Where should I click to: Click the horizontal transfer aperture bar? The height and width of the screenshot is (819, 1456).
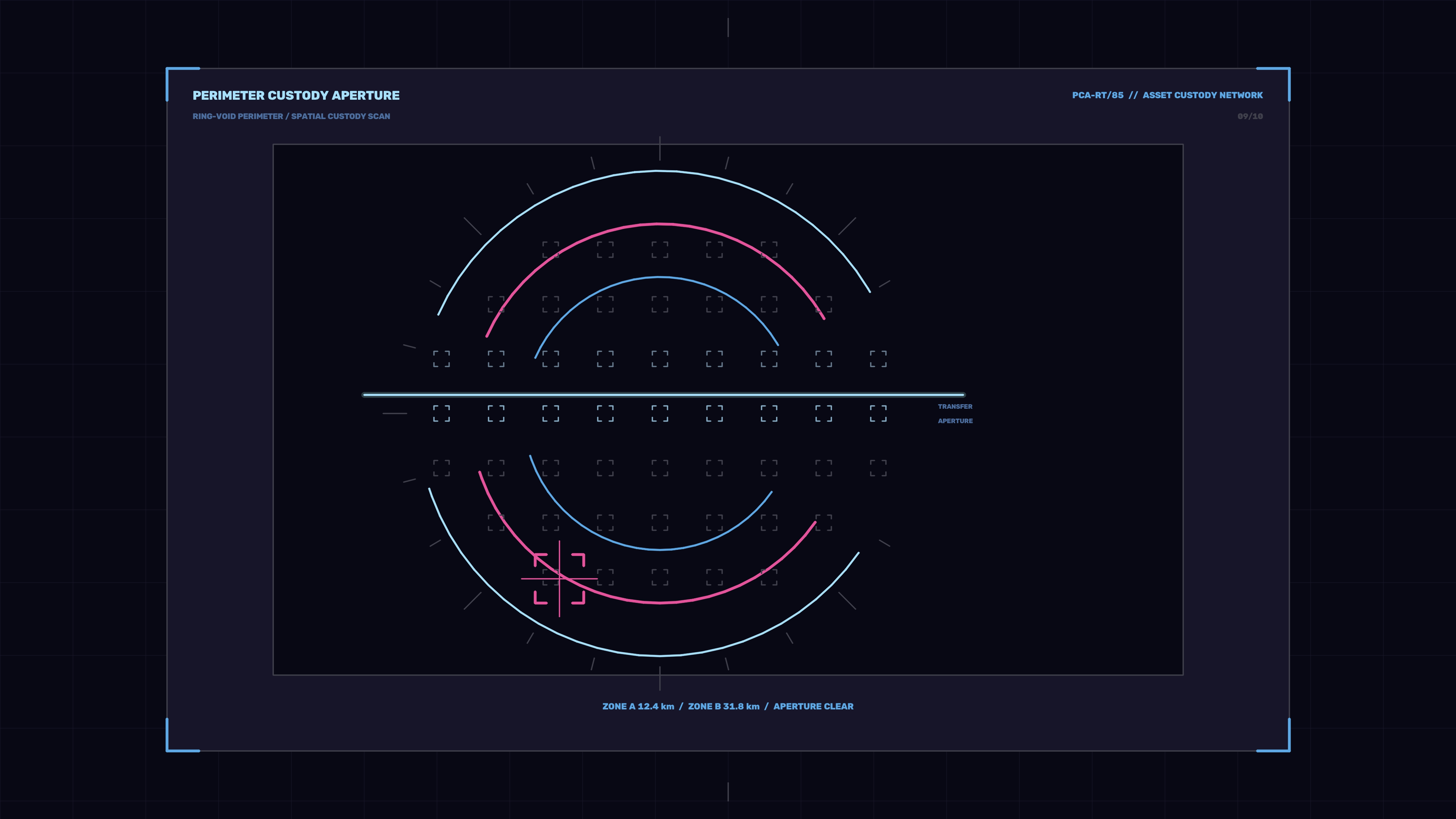(664, 395)
